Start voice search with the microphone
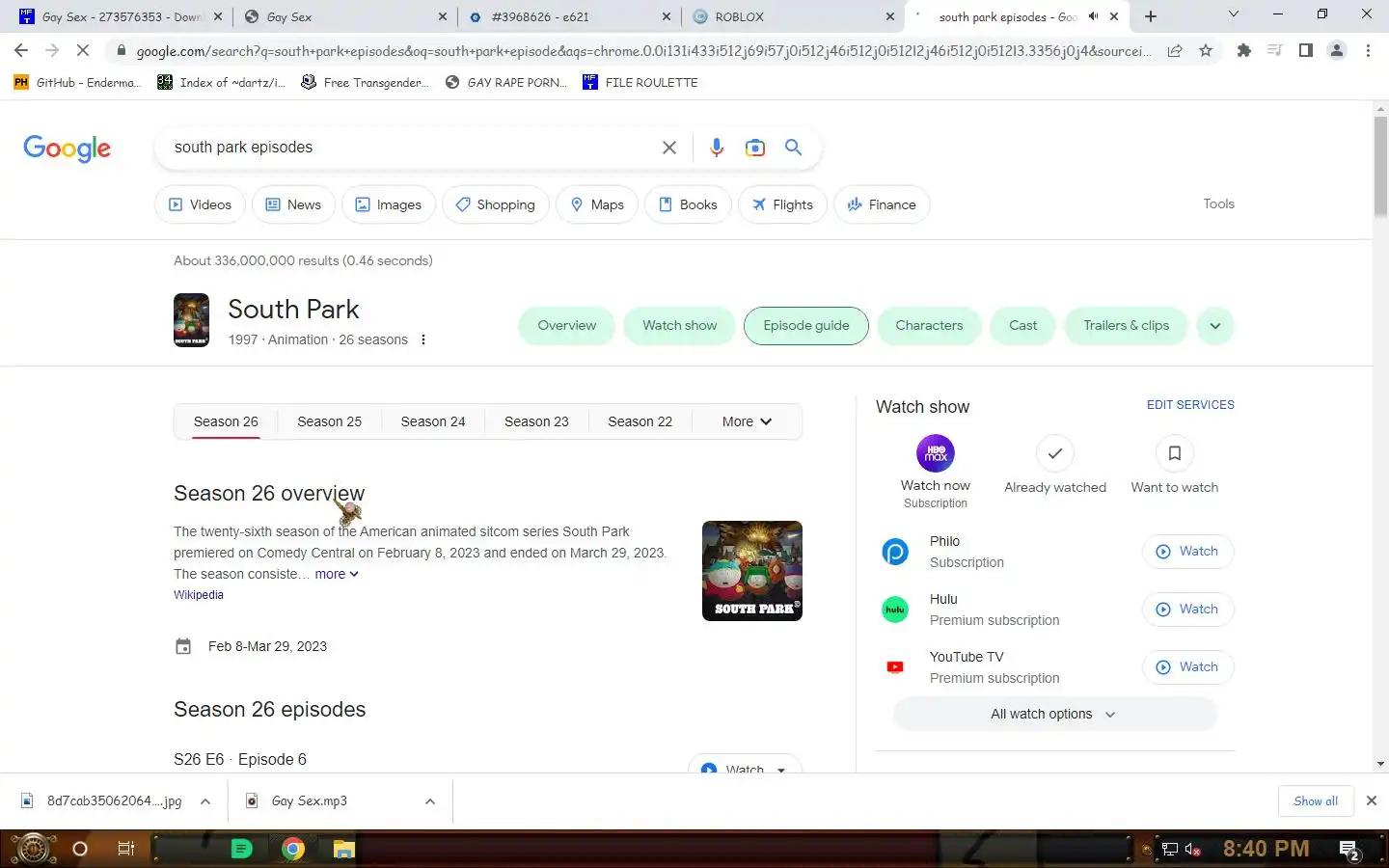 [716, 148]
